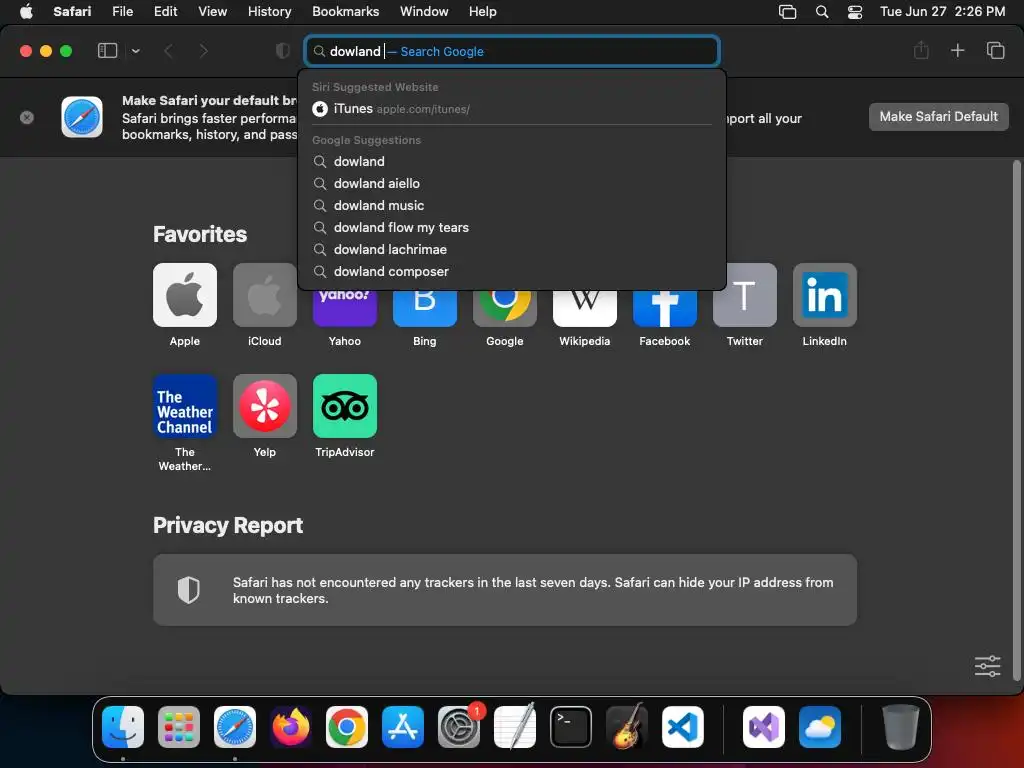Dismiss the default browser banner
Image resolution: width=1024 pixels, height=768 pixels.
(27, 118)
